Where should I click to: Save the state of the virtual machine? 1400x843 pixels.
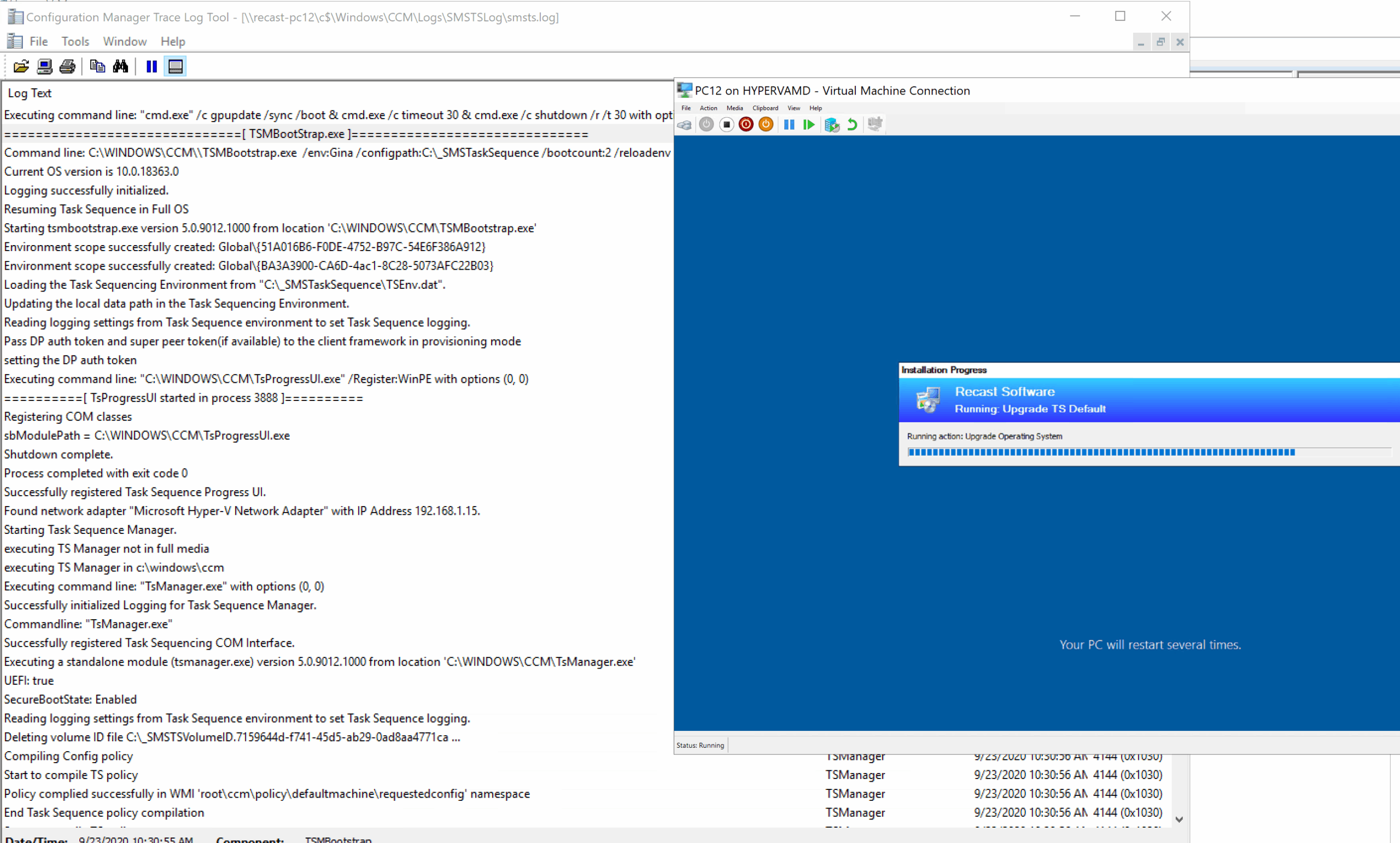coord(727,124)
